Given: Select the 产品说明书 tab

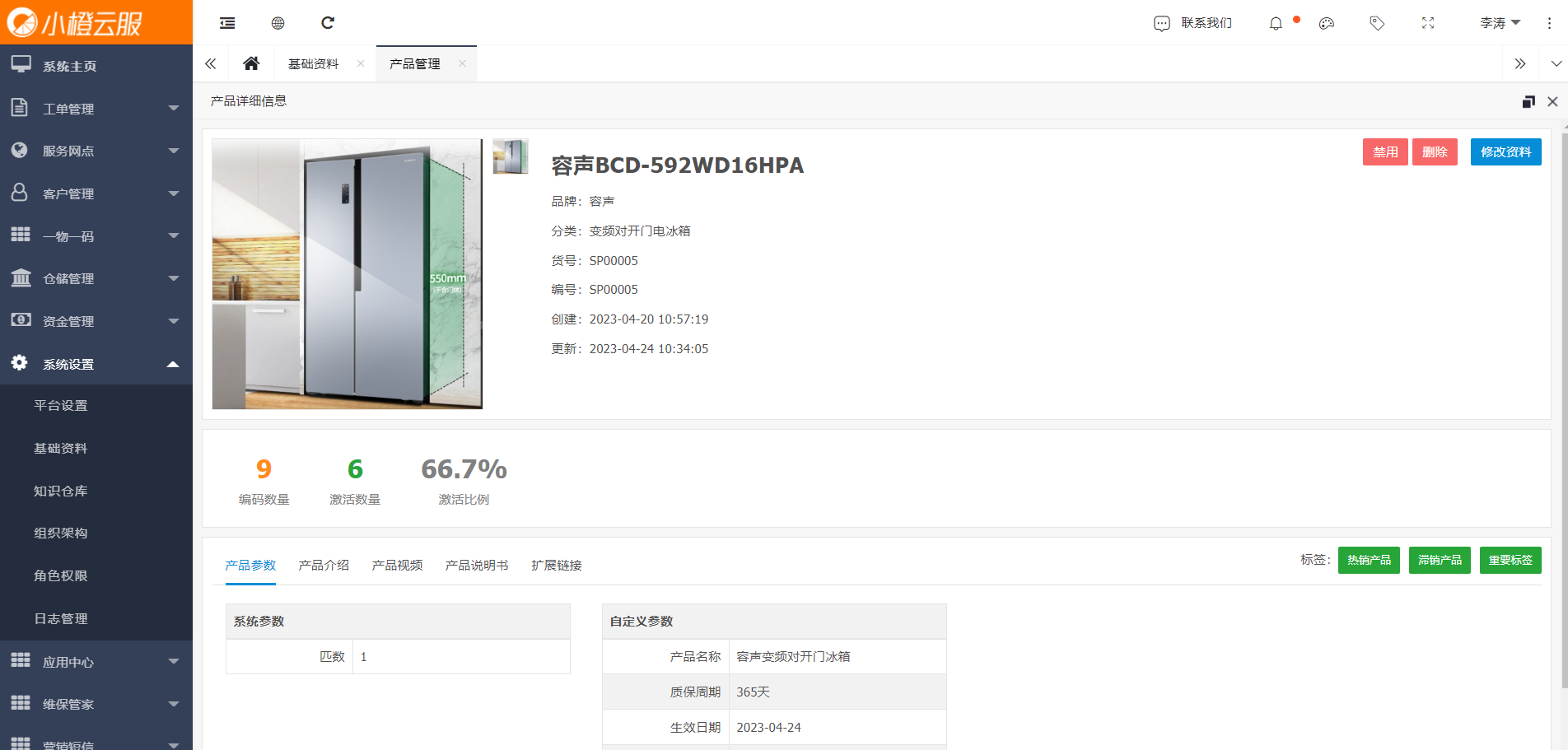Looking at the screenshot, I should (x=476, y=566).
